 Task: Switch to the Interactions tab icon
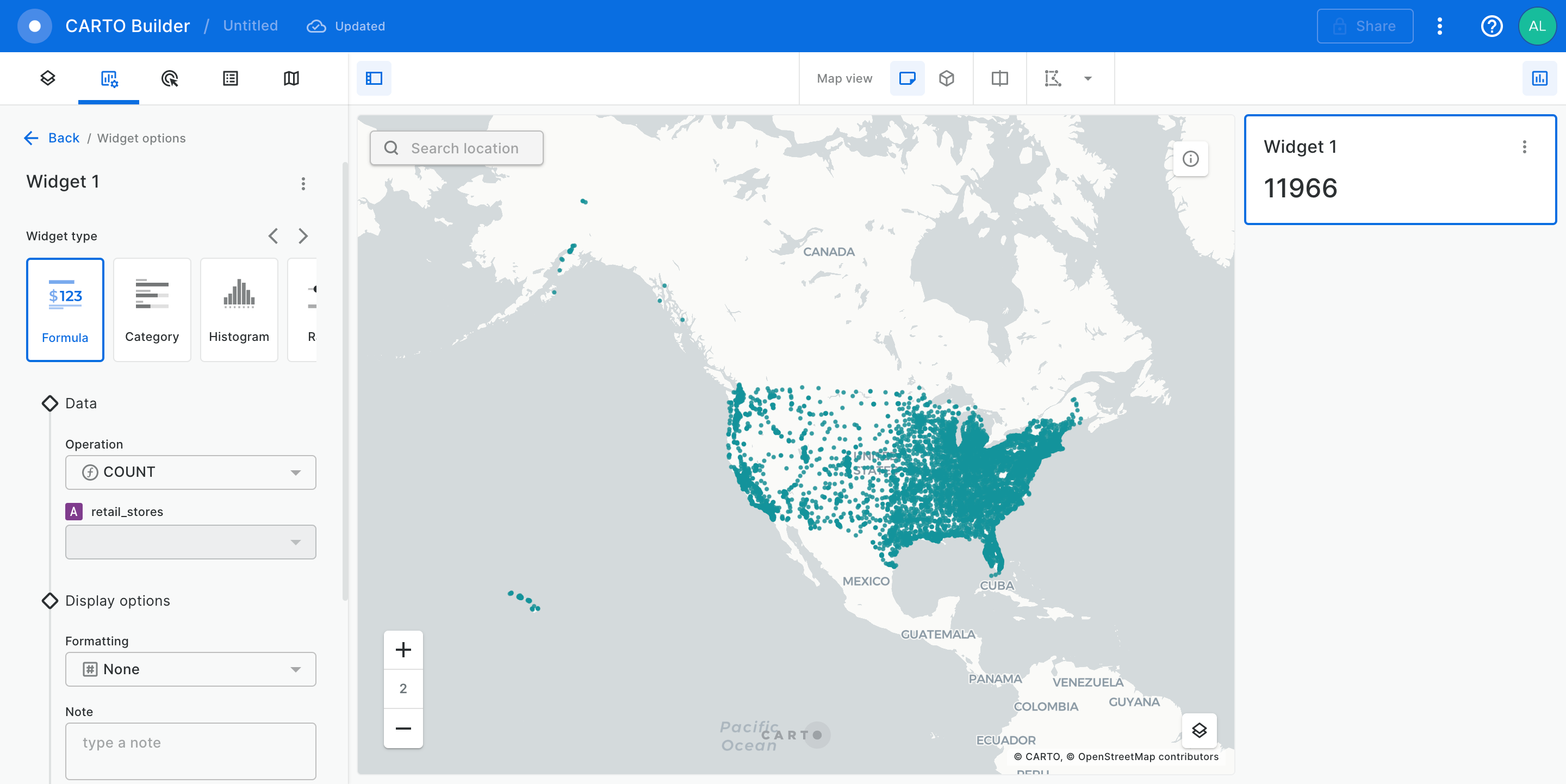point(170,78)
